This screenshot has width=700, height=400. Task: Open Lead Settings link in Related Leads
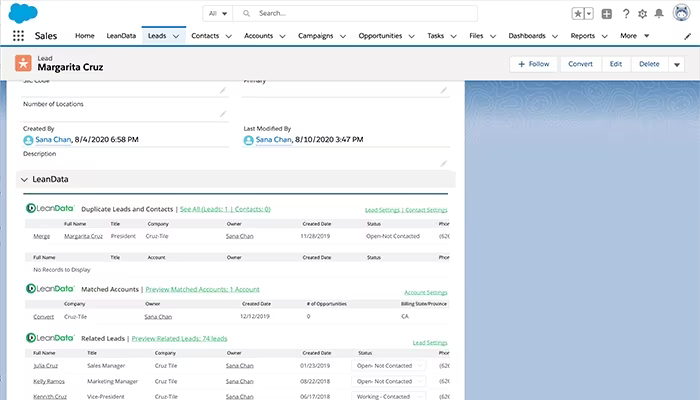[430, 342]
